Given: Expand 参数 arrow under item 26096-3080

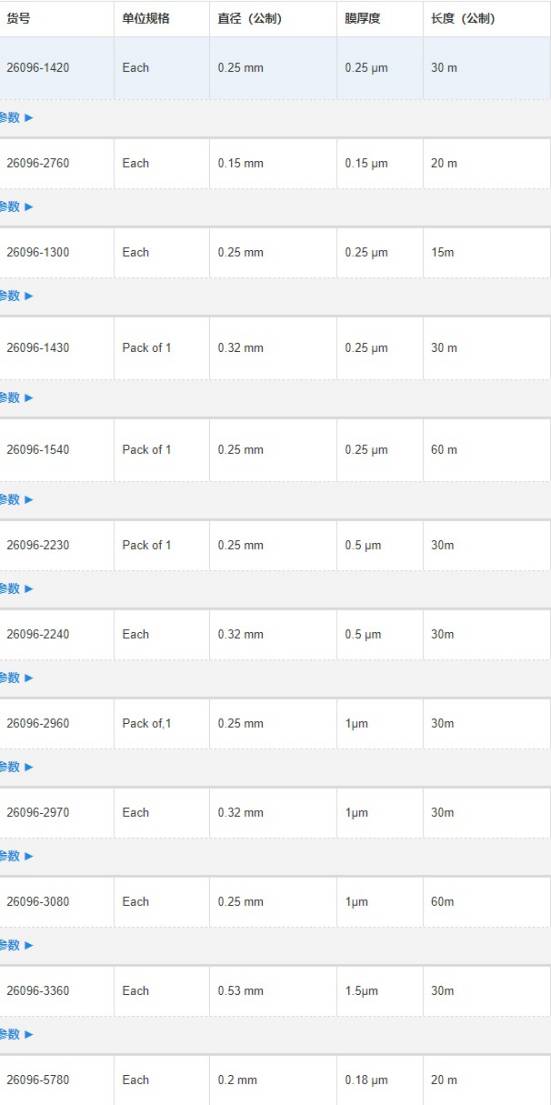Looking at the screenshot, I should tap(16, 945).
